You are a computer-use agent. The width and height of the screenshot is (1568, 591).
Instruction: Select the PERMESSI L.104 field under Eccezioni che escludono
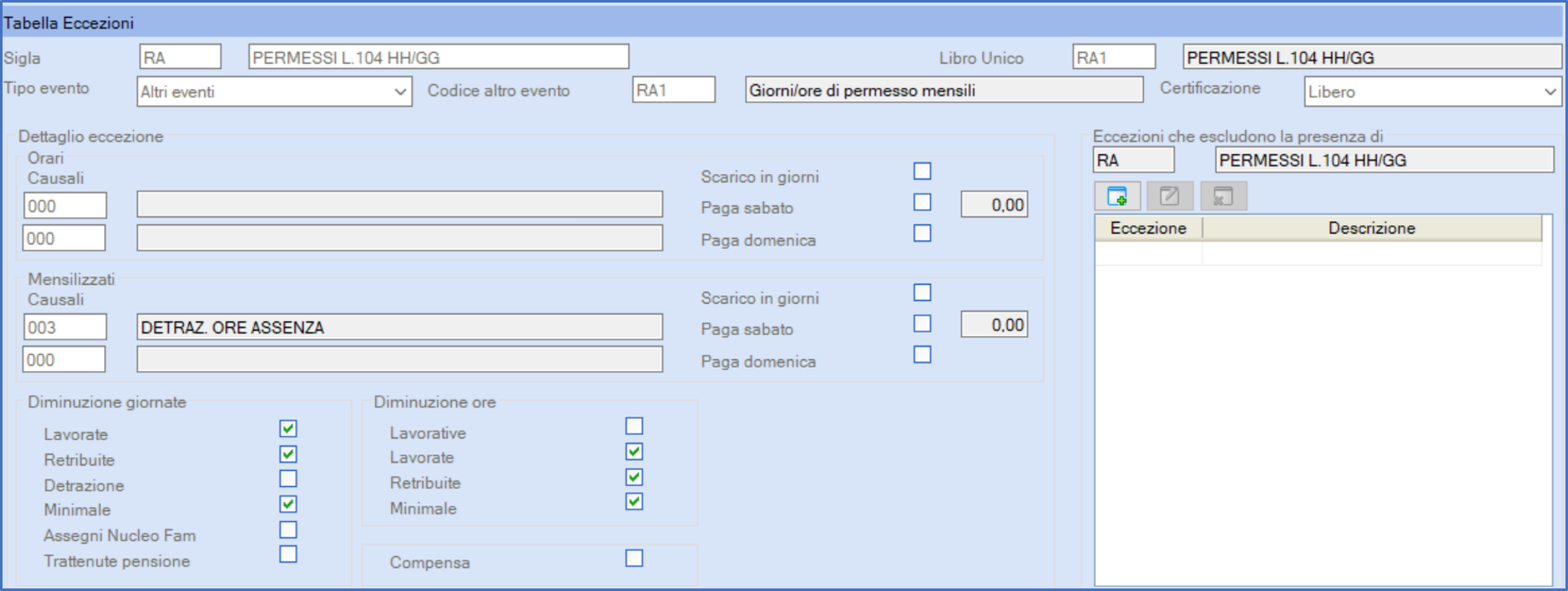pyautogui.click(x=1385, y=159)
